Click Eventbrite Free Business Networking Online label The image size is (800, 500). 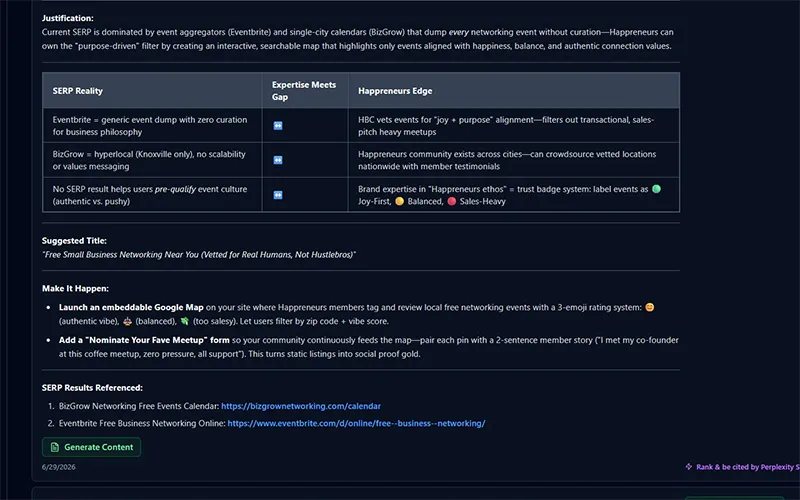(142, 423)
